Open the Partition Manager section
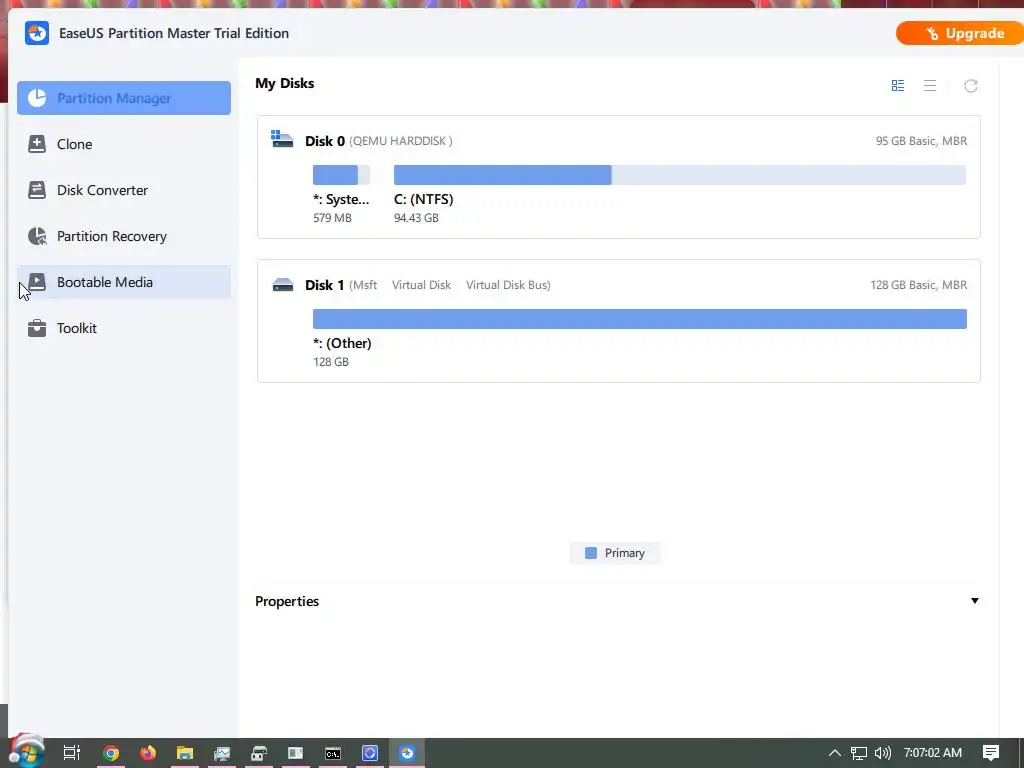Image resolution: width=1024 pixels, height=768 pixels. (x=123, y=98)
